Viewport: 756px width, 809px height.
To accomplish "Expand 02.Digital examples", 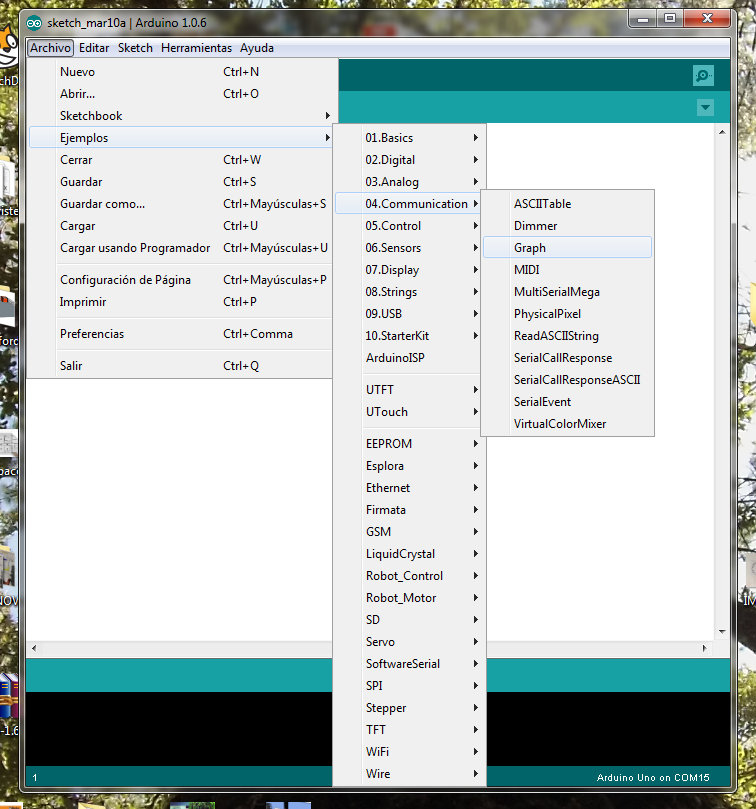I will pos(409,160).
